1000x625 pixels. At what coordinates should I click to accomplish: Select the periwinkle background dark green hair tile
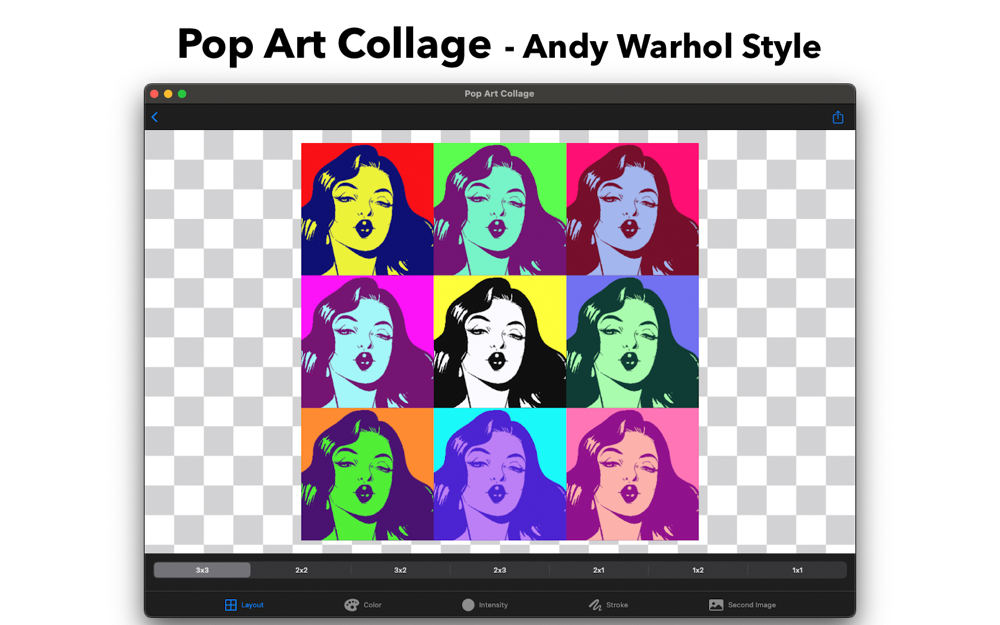click(633, 342)
